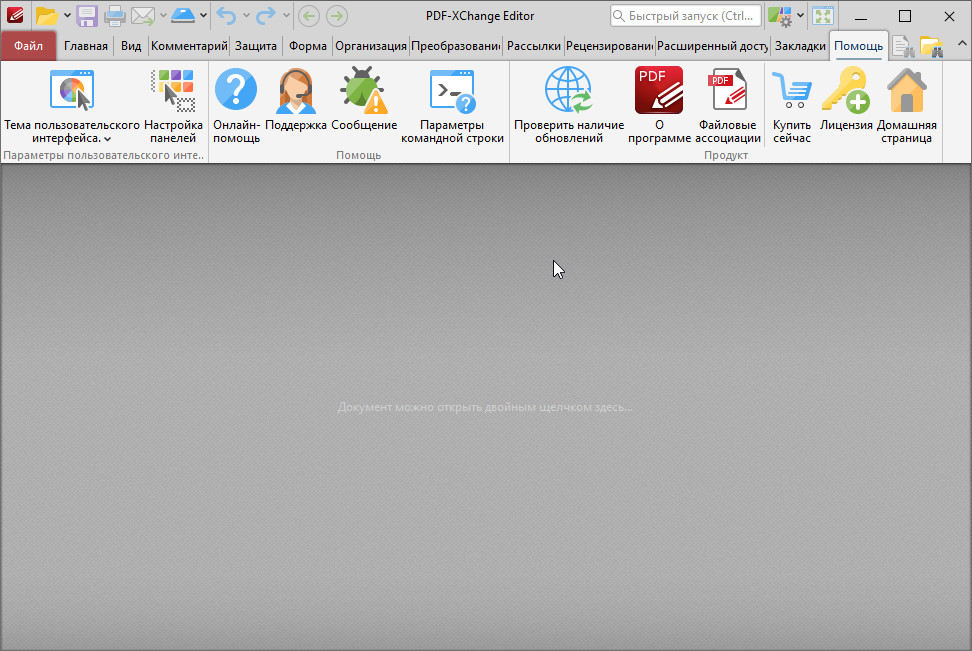Click the Поддержка support agent icon
This screenshot has width=972, height=651.
296,91
